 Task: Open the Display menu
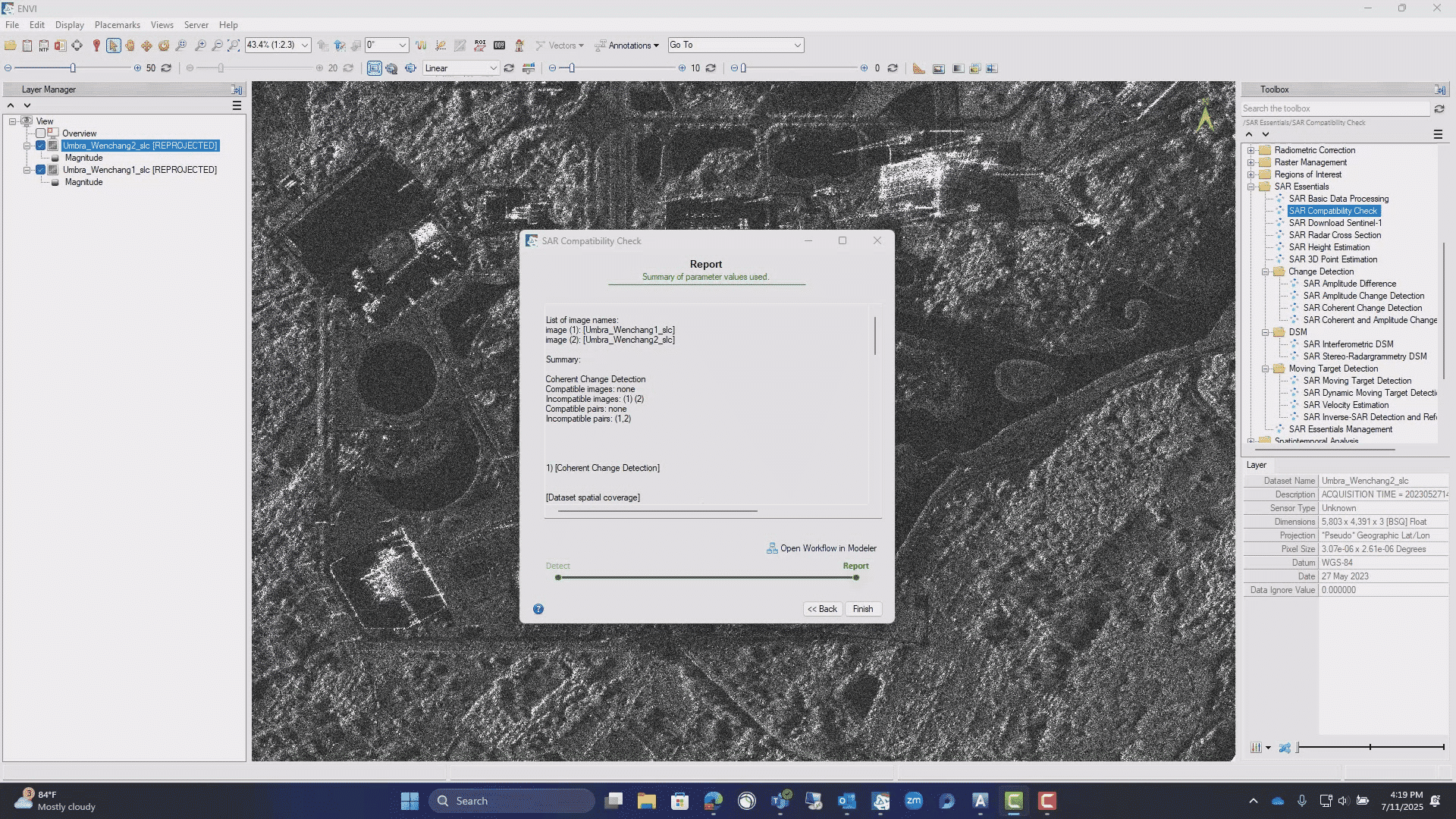(x=69, y=25)
